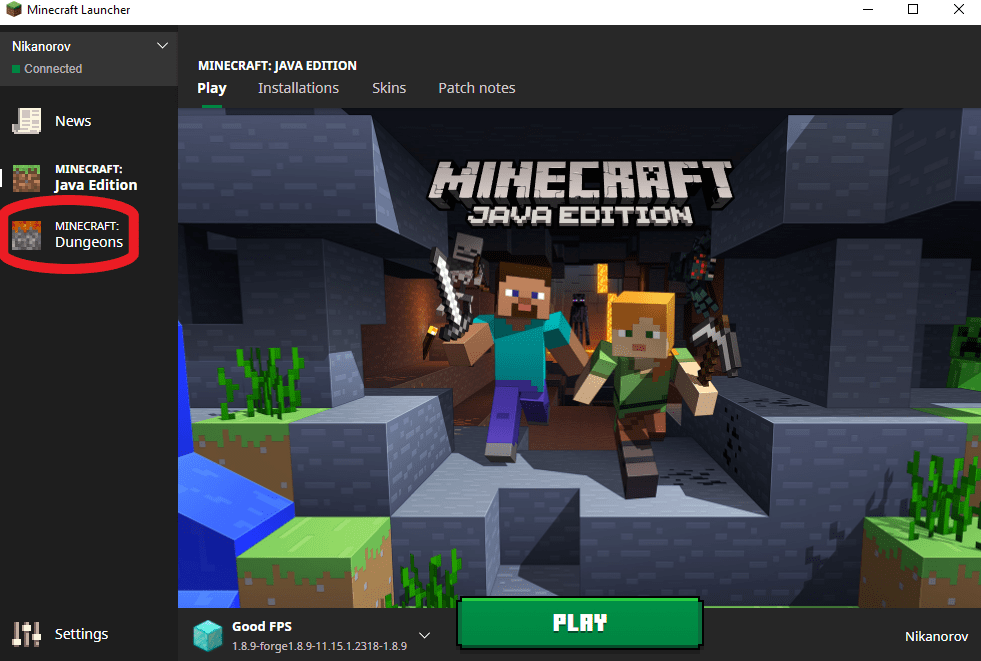The image size is (981, 661).
Task: Open the Skins tab
Action: coord(389,88)
